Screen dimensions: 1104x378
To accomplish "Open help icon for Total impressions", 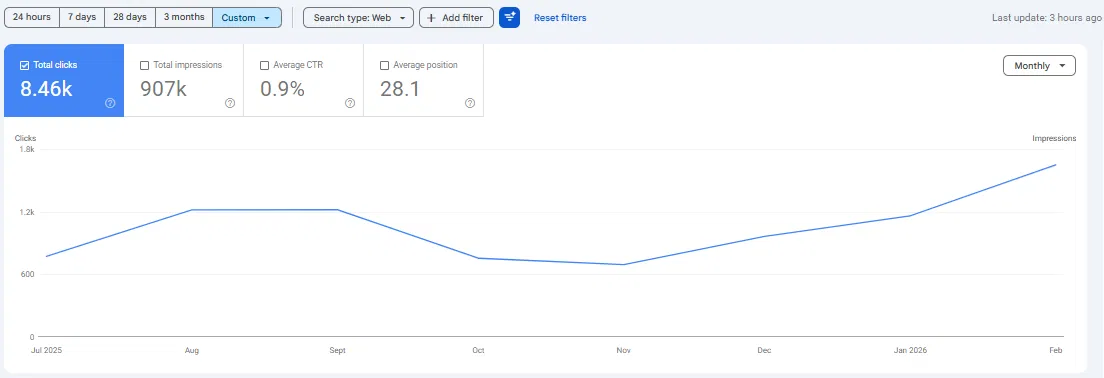I will tap(230, 103).
